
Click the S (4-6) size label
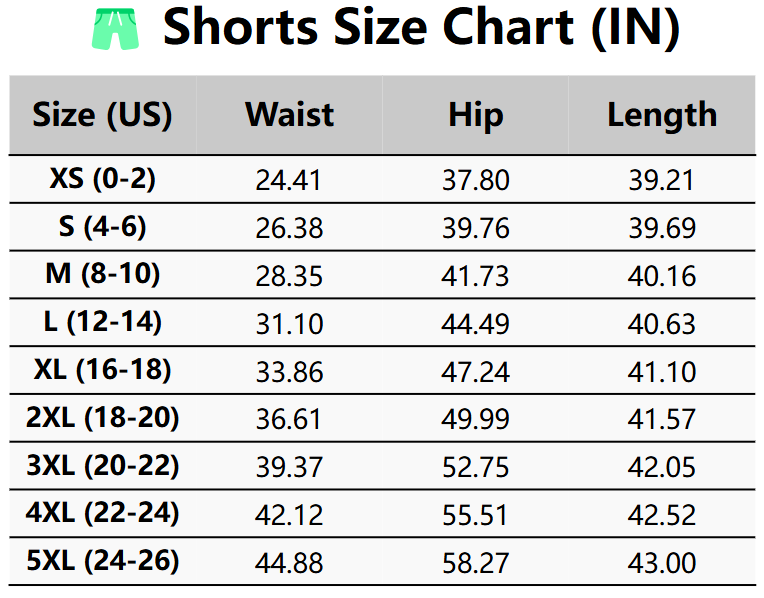[102, 227]
